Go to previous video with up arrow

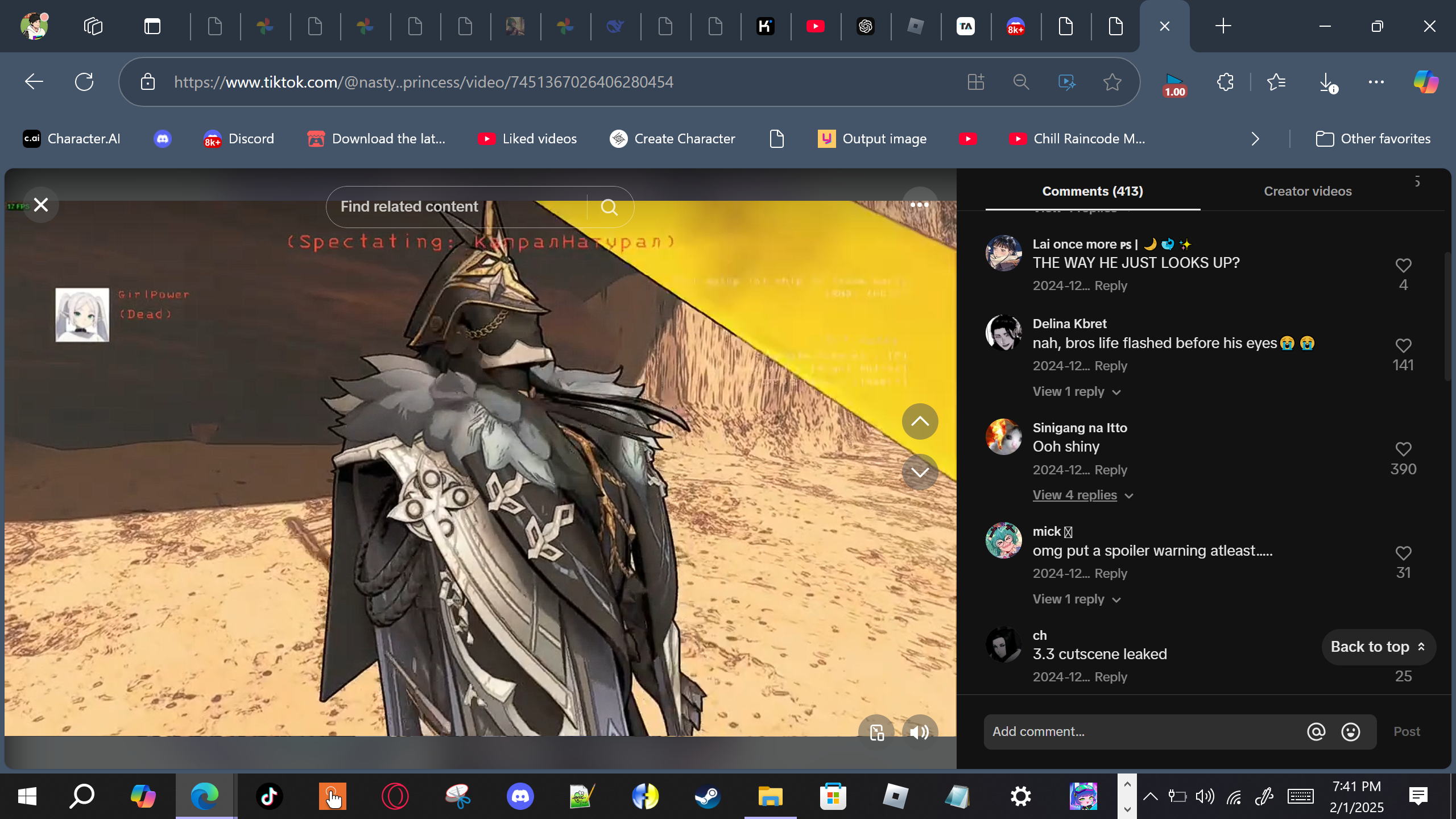point(920,421)
